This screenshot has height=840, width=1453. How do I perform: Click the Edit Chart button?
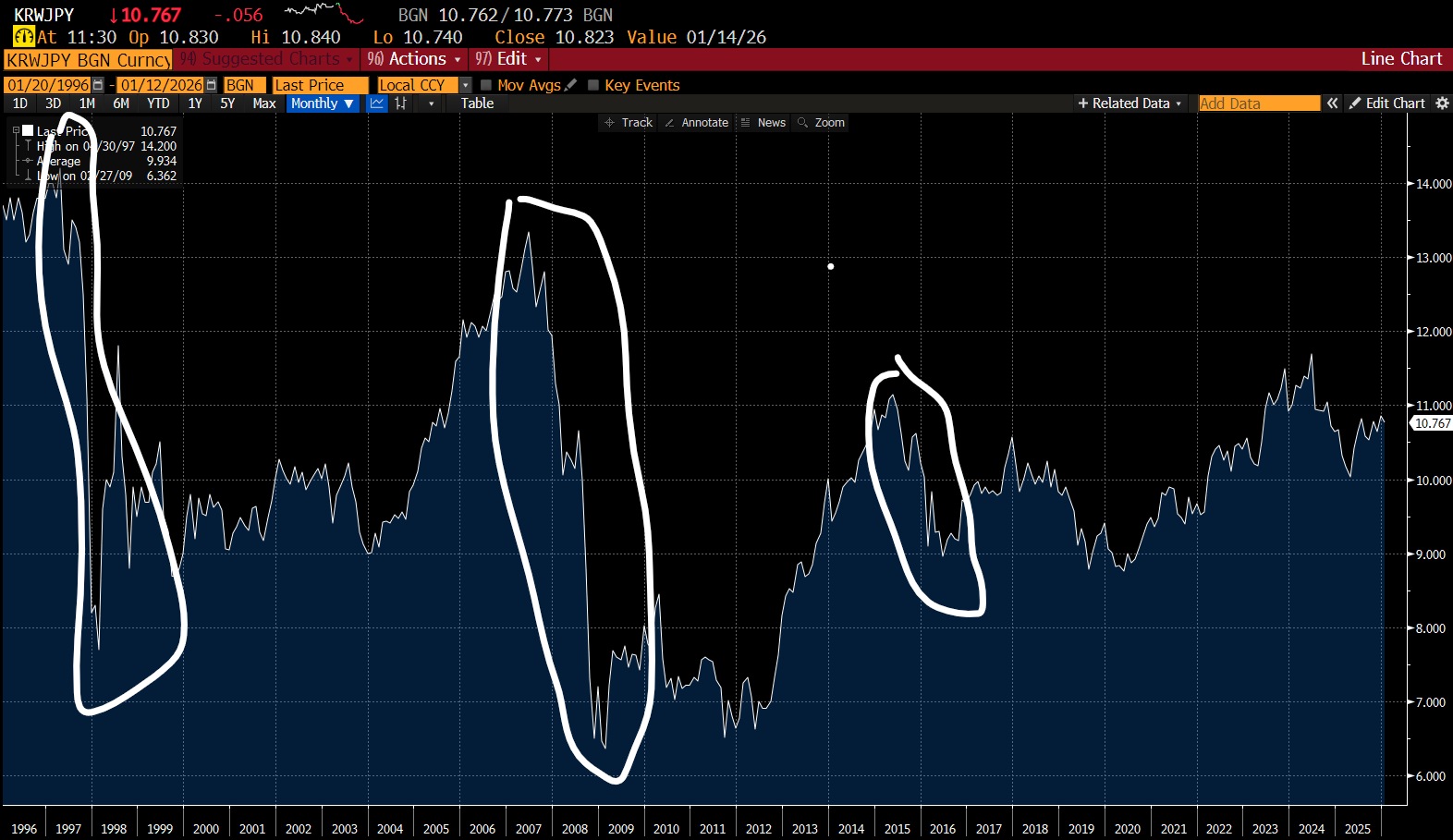tap(1386, 103)
